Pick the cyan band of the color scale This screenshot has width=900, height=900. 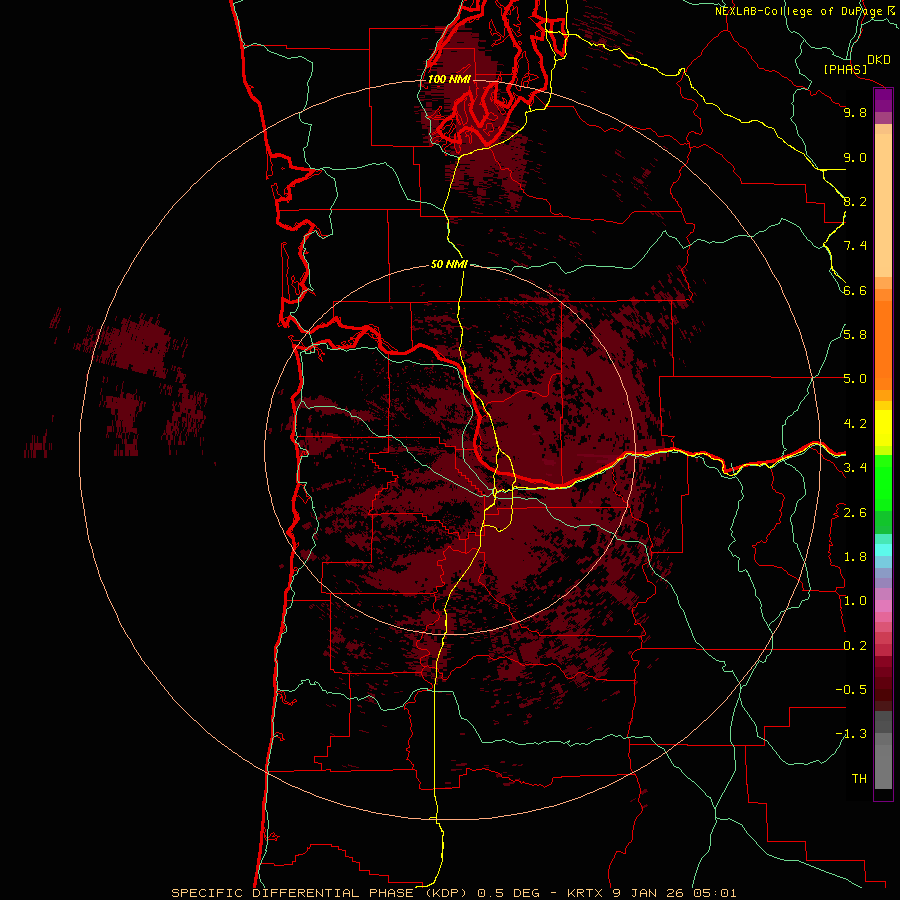[883, 550]
